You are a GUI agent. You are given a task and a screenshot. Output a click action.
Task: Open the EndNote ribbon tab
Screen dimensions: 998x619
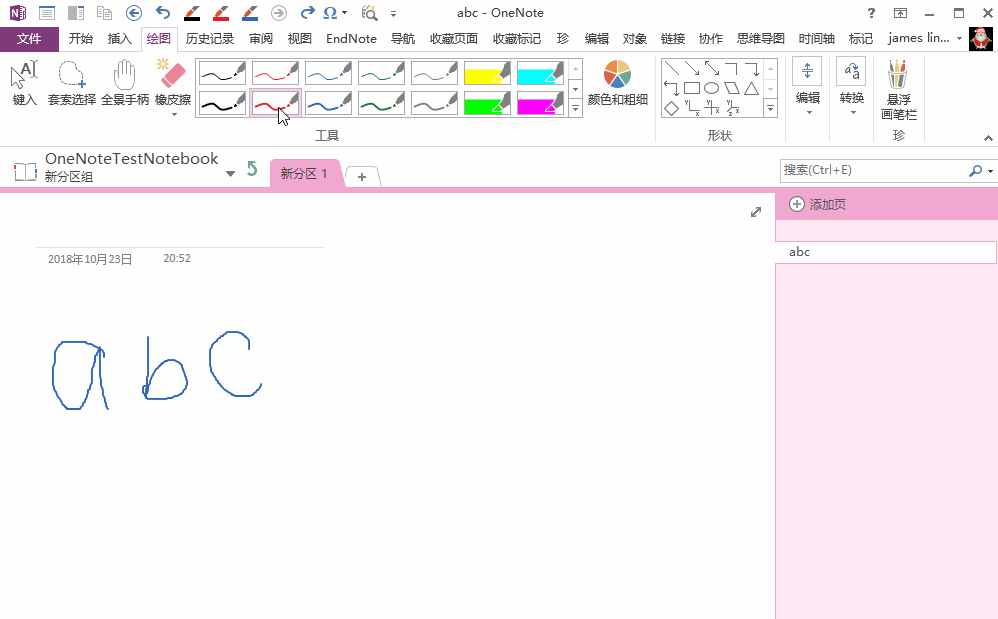pos(351,38)
